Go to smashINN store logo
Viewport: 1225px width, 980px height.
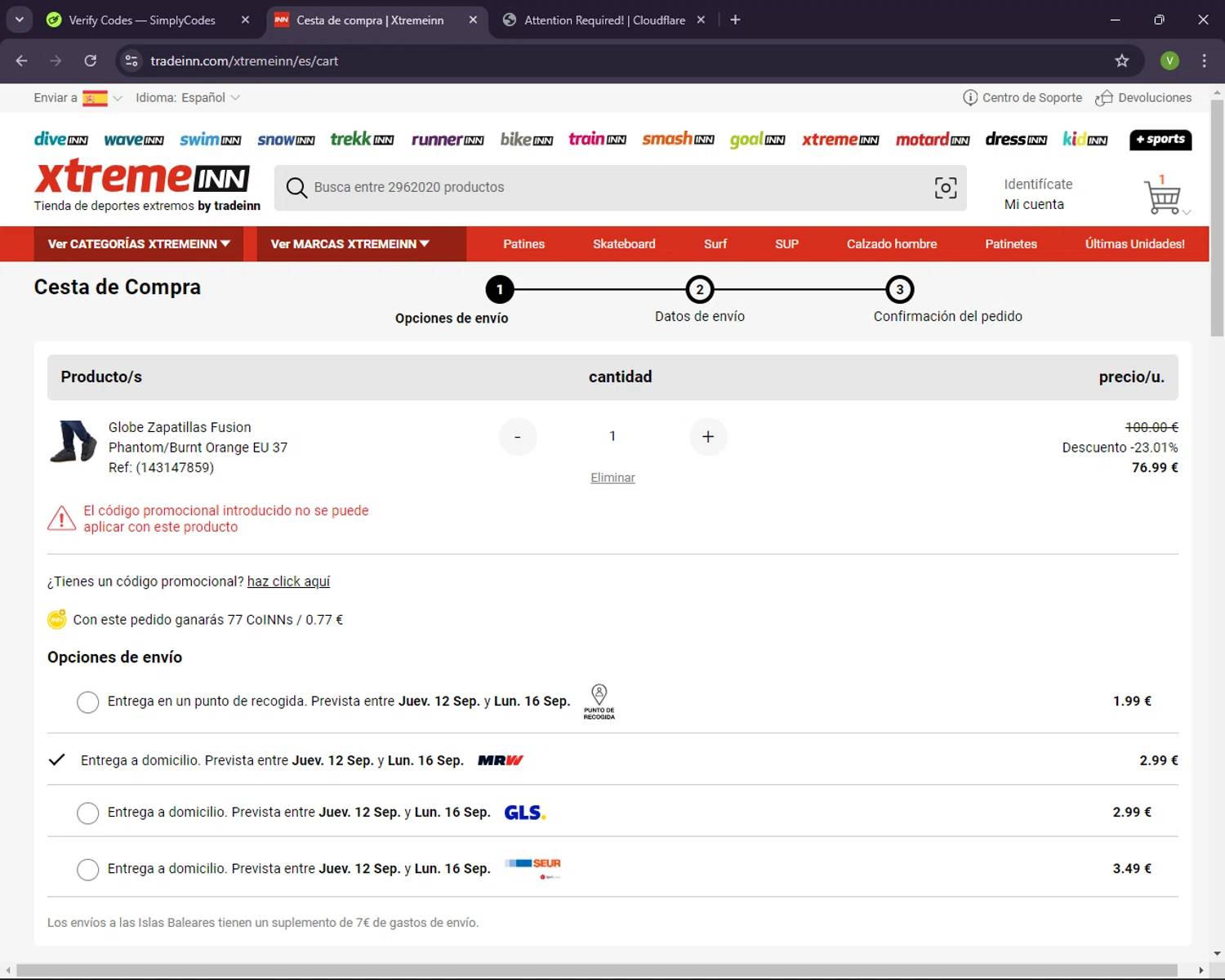pyautogui.click(x=678, y=139)
